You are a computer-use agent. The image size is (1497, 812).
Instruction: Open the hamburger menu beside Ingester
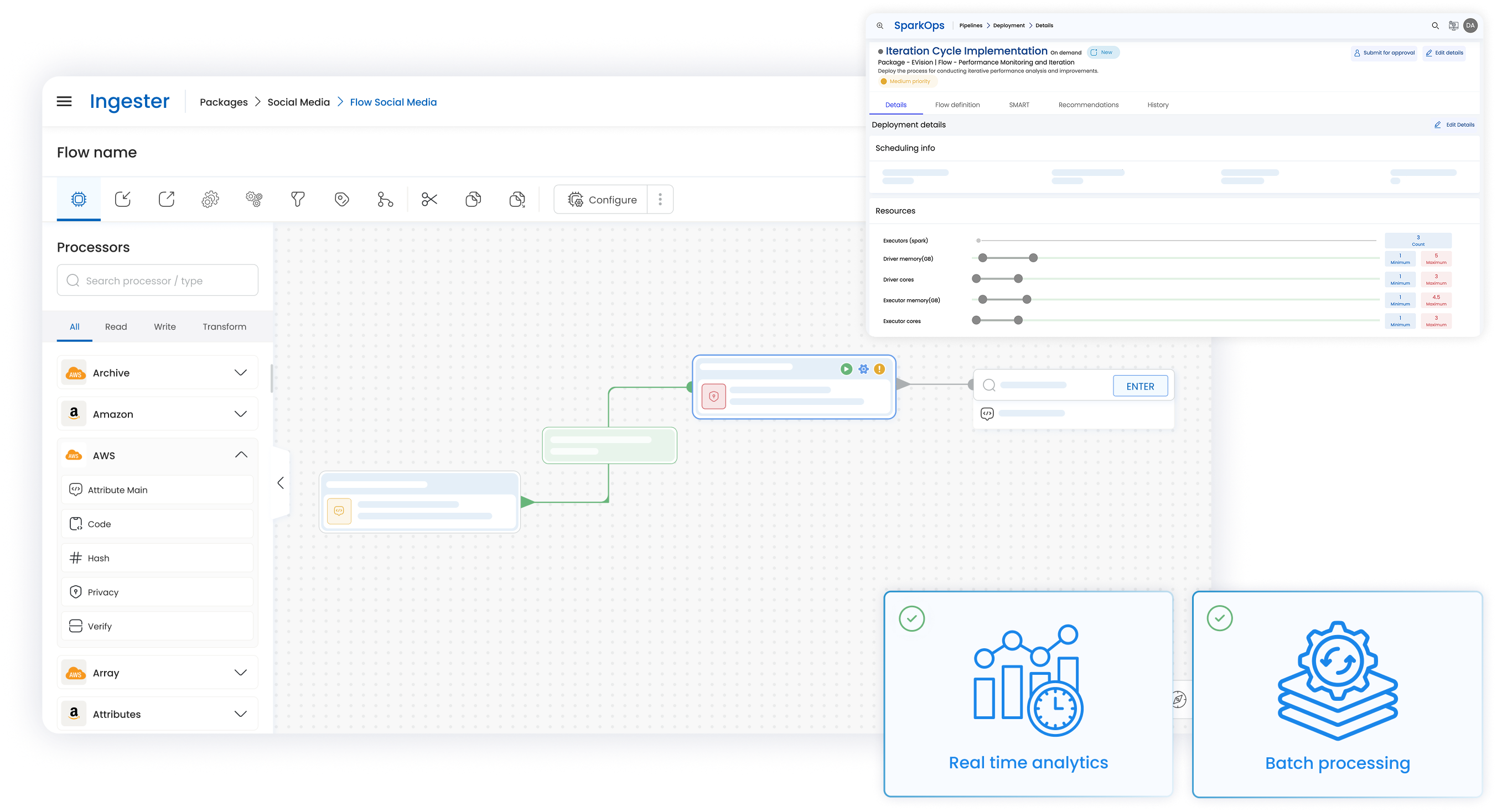pyautogui.click(x=64, y=102)
